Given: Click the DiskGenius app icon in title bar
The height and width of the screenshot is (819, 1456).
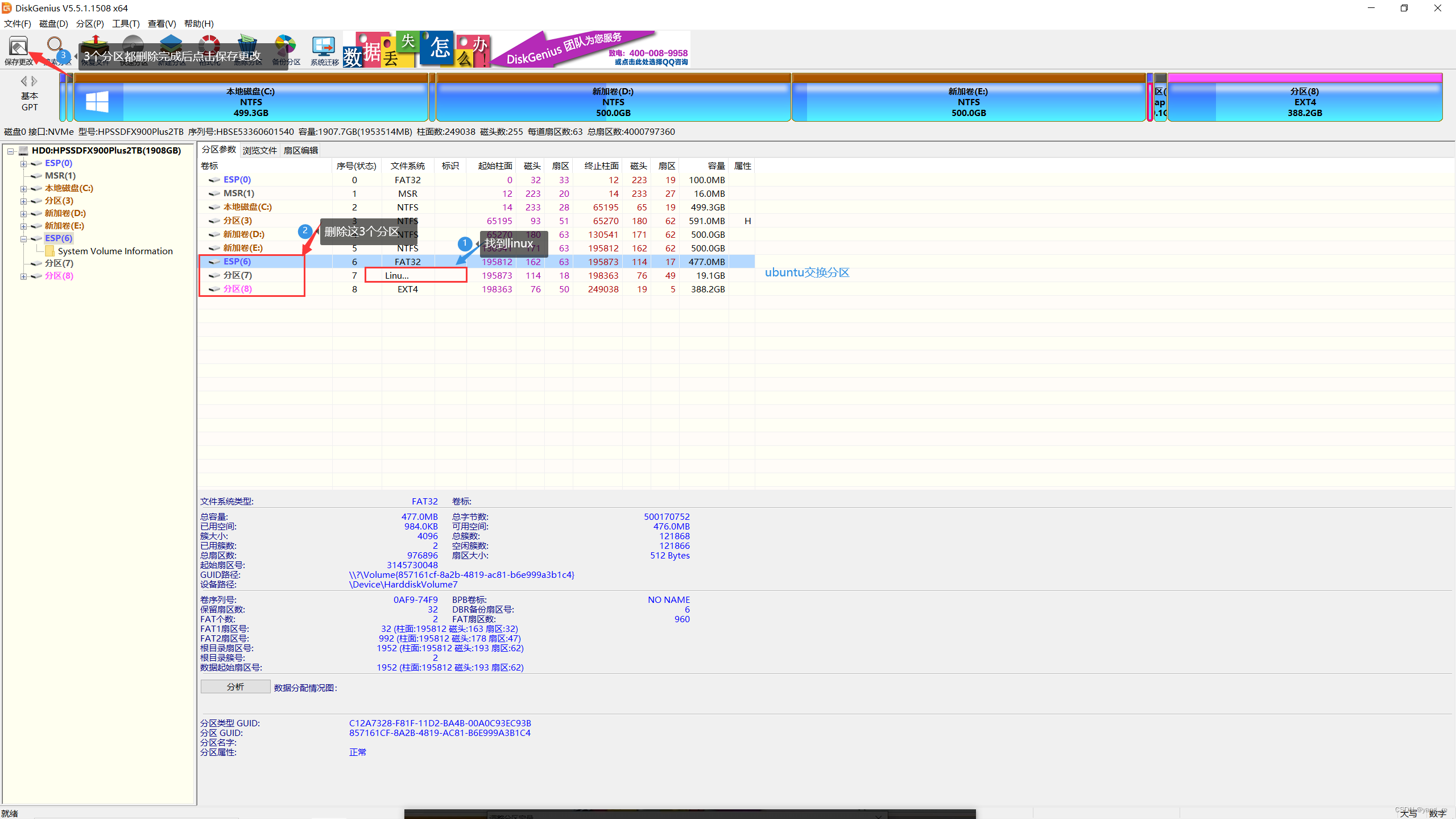Looking at the screenshot, I should (x=7, y=8).
